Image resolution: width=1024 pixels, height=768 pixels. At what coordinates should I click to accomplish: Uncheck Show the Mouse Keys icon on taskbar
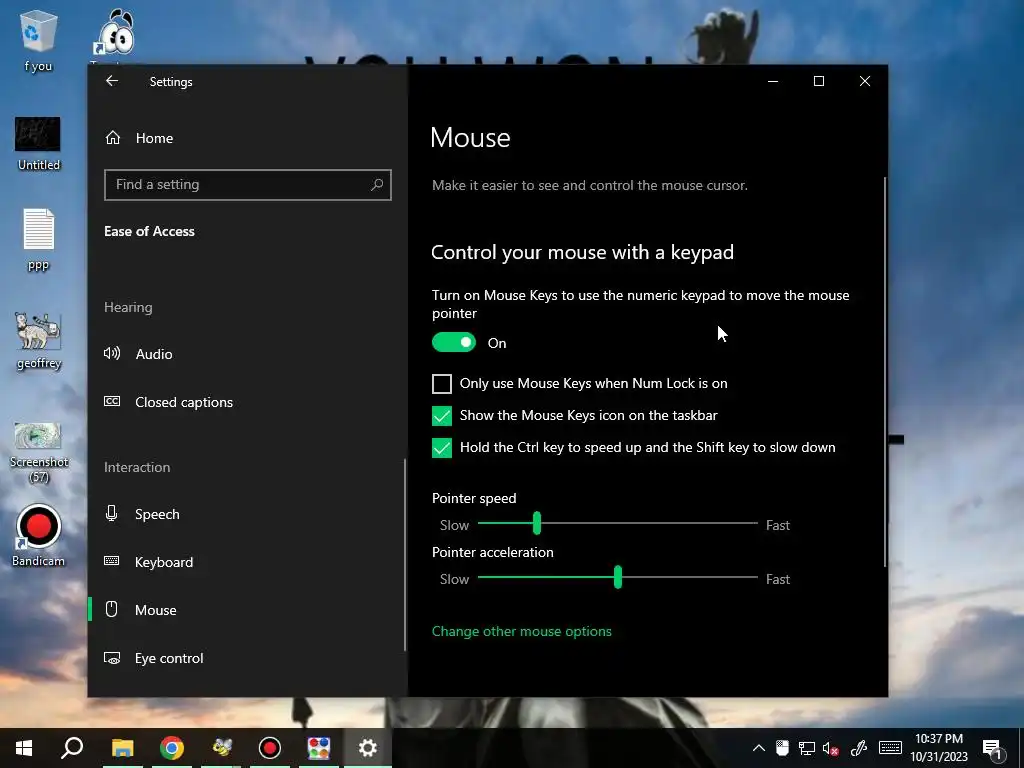click(441, 415)
